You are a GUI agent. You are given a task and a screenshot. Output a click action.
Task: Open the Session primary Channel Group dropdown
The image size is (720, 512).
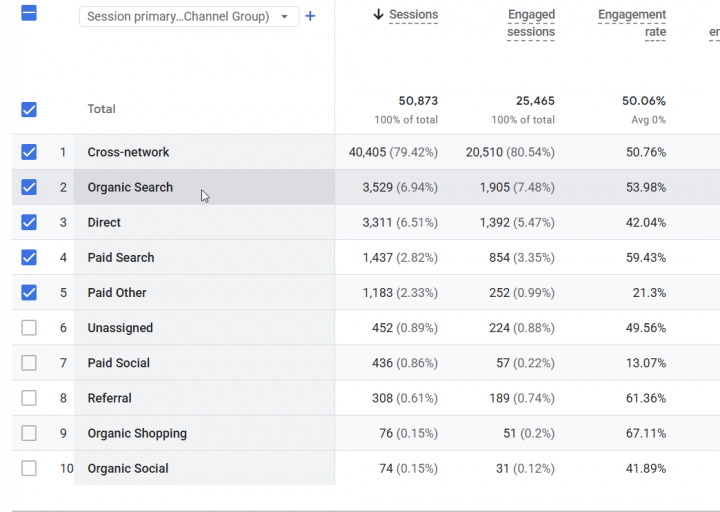(x=189, y=17)
